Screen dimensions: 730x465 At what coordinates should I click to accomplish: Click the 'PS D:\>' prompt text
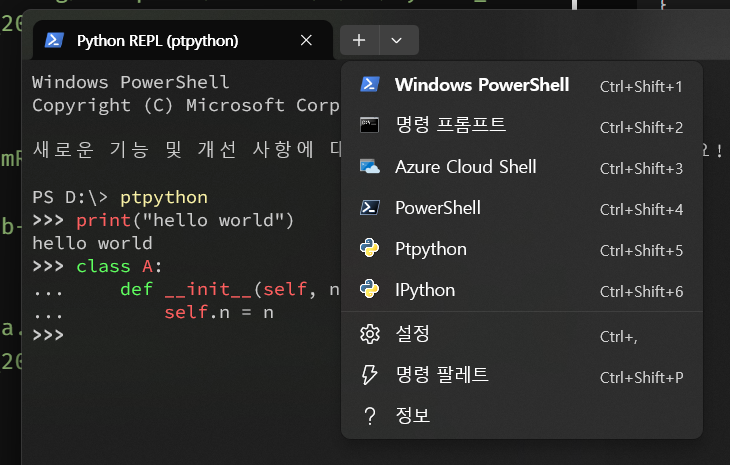coord(70,197)
